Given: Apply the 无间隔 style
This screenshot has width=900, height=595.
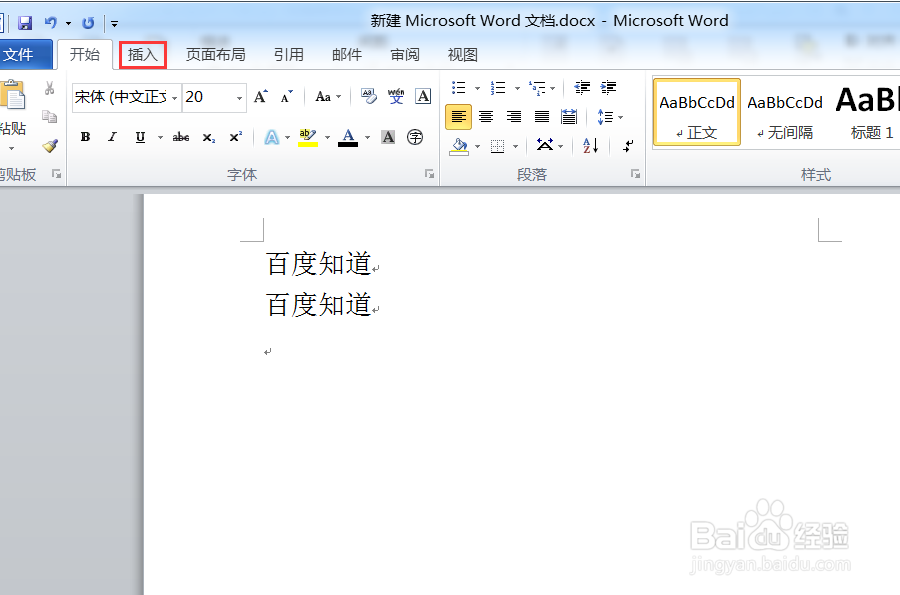Looking at the screenshot, I should pos(785,112).
